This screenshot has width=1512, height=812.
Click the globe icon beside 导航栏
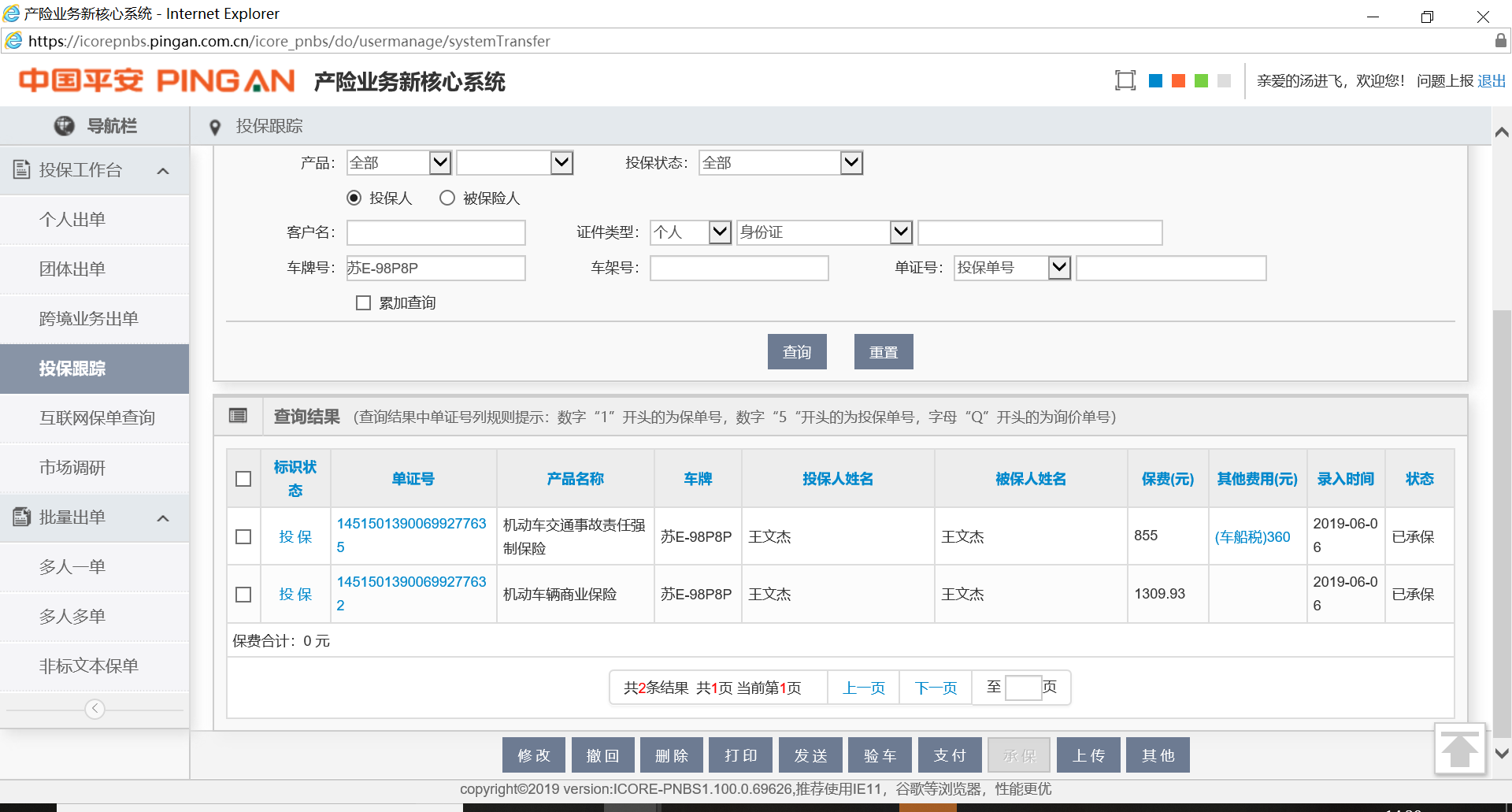pos(64,126)
